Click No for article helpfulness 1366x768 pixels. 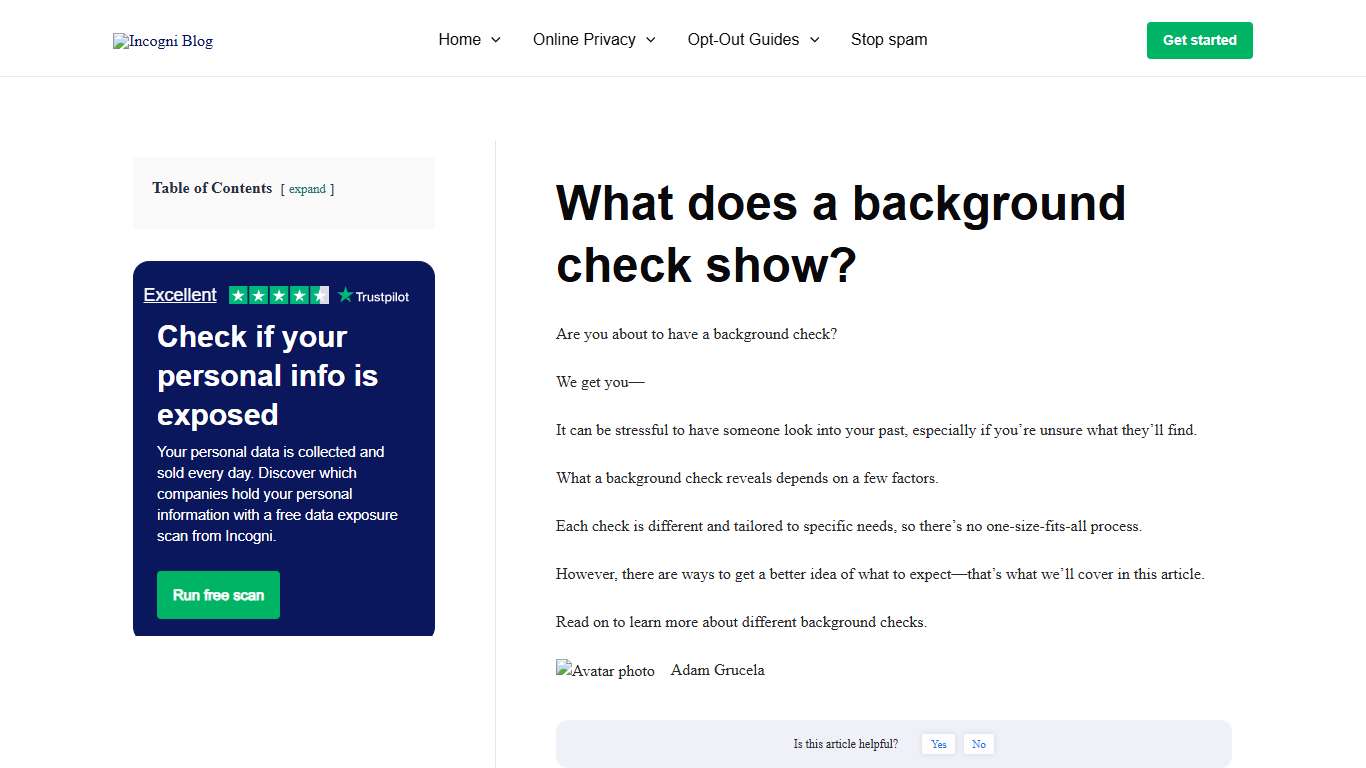(x=978, y=744)
